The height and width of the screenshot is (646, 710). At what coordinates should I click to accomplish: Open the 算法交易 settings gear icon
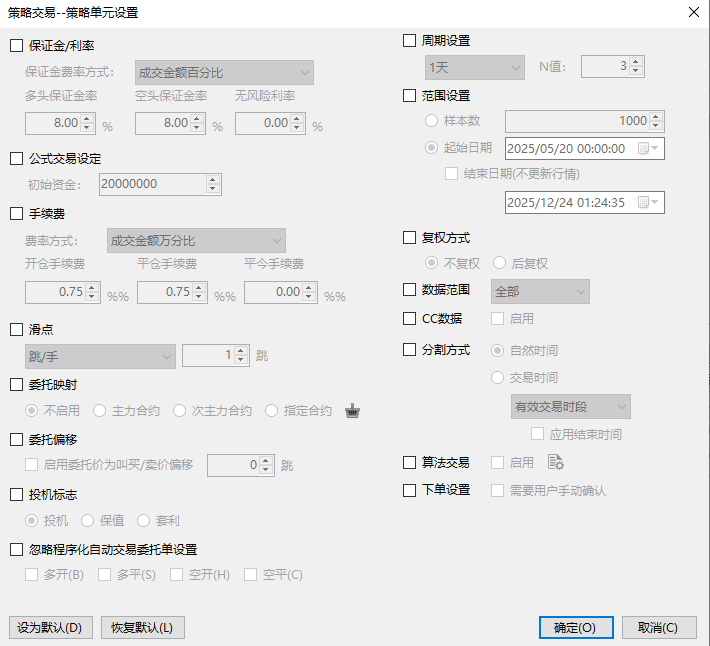(556, 462)
